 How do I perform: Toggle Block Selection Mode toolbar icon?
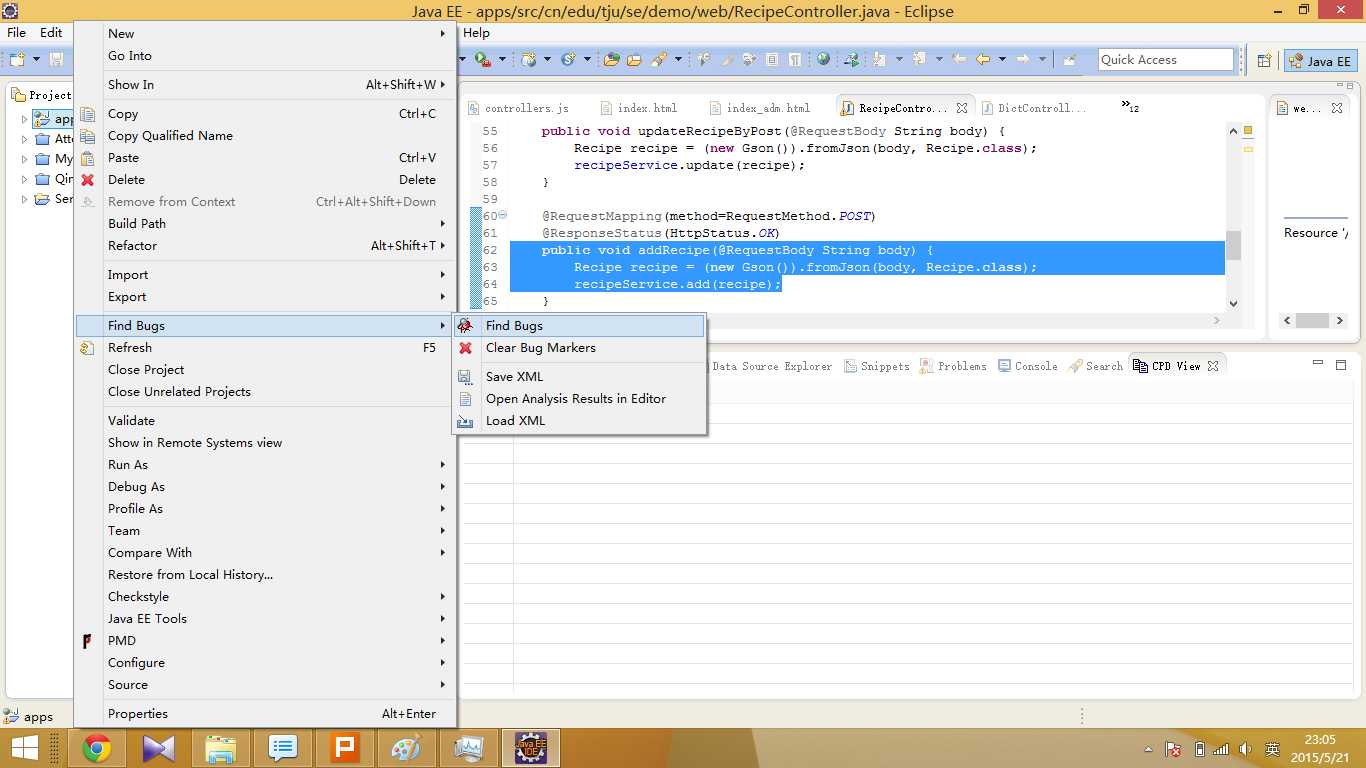click(x=771, y=60)
